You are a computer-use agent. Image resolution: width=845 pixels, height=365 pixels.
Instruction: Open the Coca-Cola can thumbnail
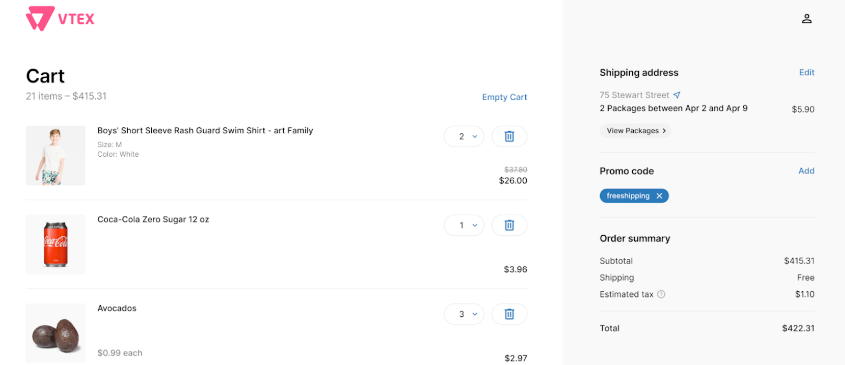56,244
